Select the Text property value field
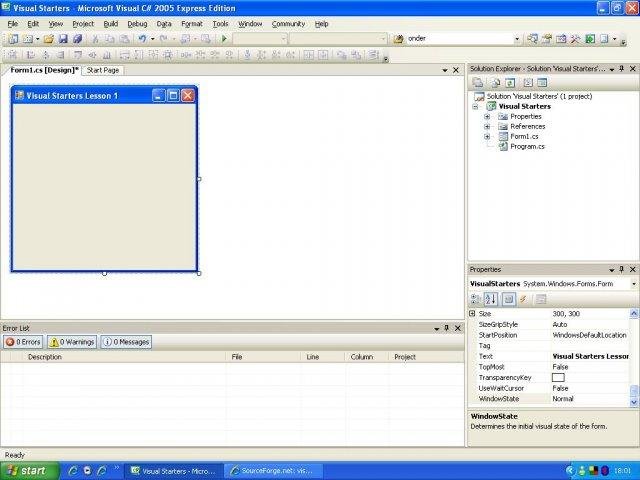Image resolution: width=640 pixels, height=480 pixels. tap(590, 356)
